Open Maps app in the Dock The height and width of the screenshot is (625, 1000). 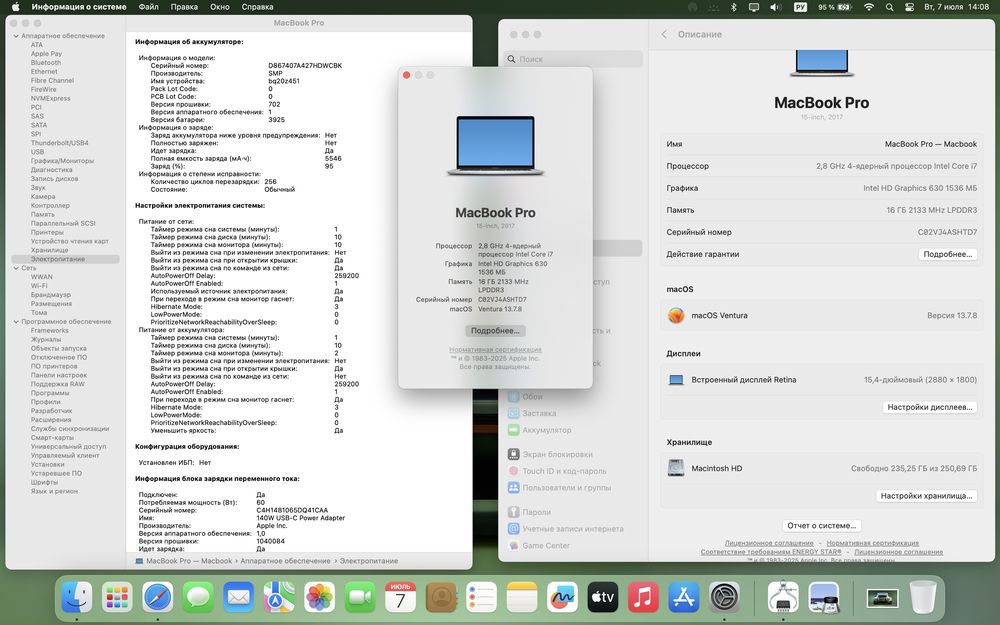click(279, 597)
